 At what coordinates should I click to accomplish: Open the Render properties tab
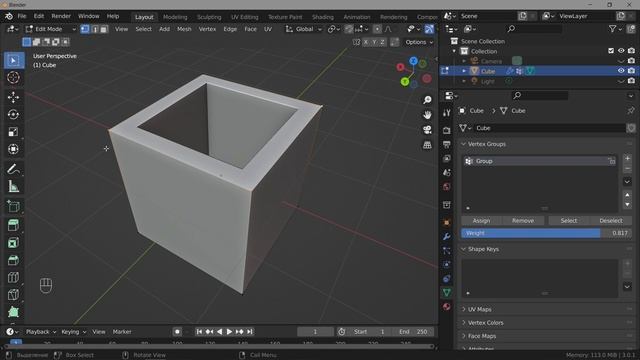[x=447, y=130]
